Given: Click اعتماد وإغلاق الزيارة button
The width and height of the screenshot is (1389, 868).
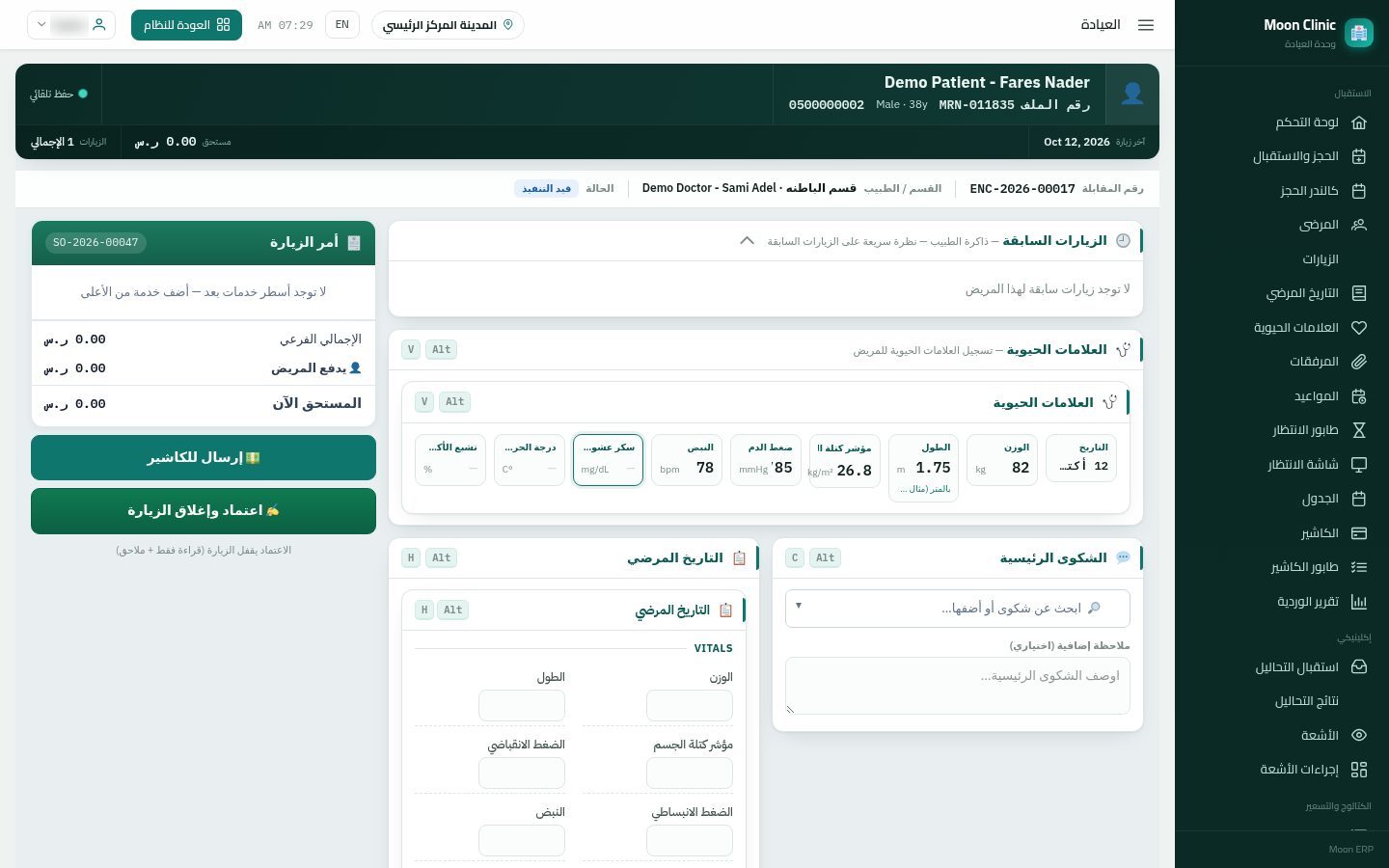Looking at the screenshot, I should pyautogui.click(x=204, y=510).
